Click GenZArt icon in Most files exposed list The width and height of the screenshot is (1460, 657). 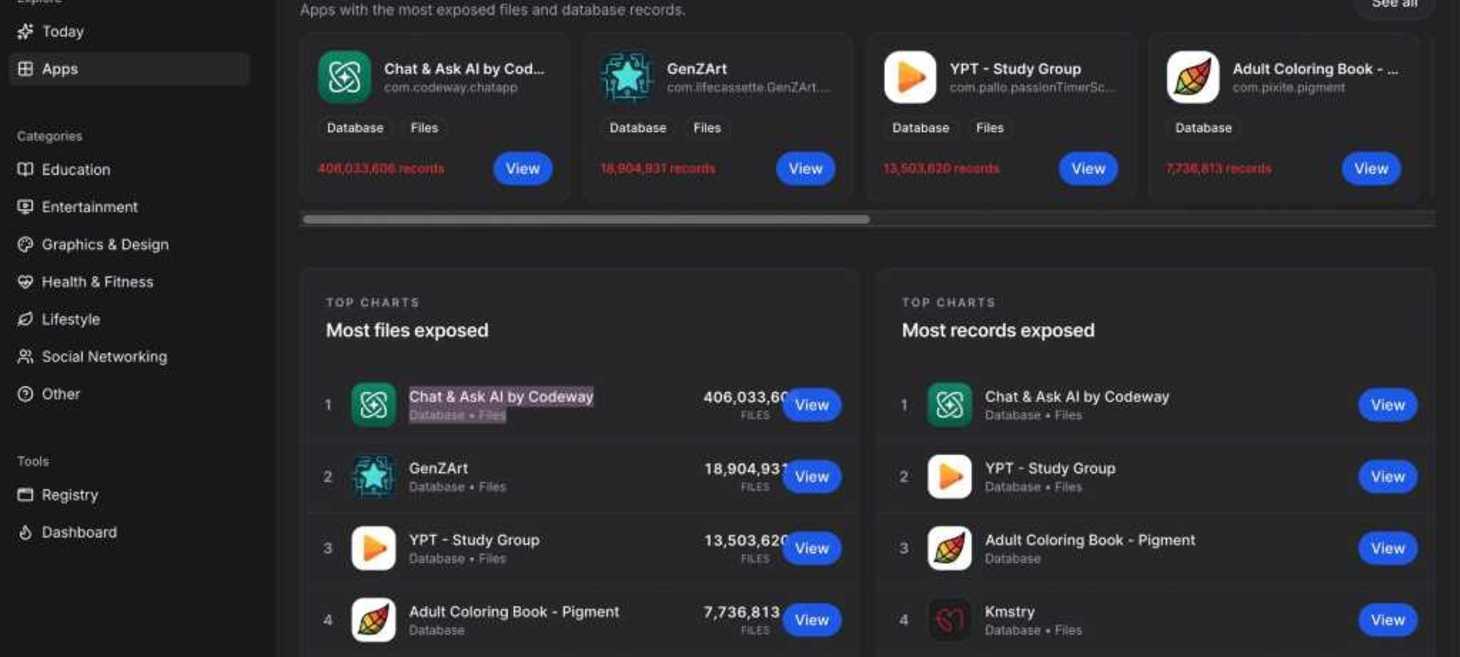[x=373, y=477]
